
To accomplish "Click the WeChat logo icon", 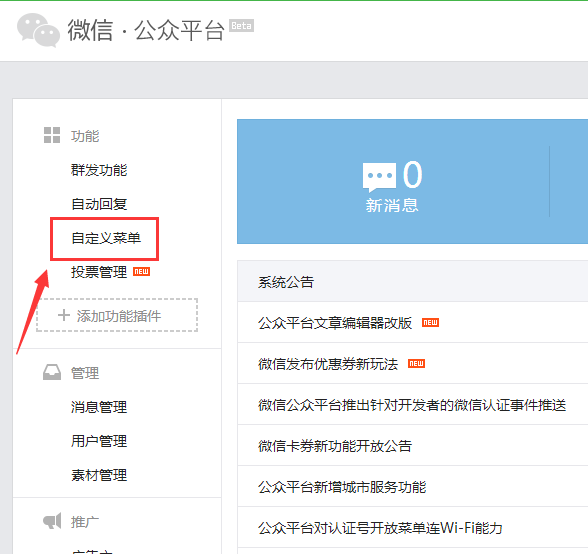I will tap(38, 30).
